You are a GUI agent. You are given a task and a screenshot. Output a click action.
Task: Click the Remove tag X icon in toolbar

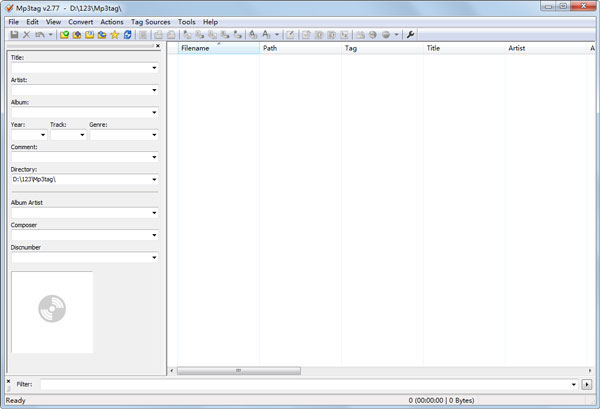click(x=26, y=35)
